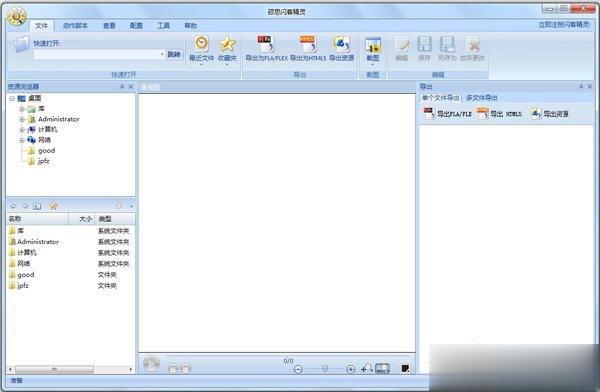Click the Go button beside quick open
This screenshot has height=392, width=600.
coord(174,54)
